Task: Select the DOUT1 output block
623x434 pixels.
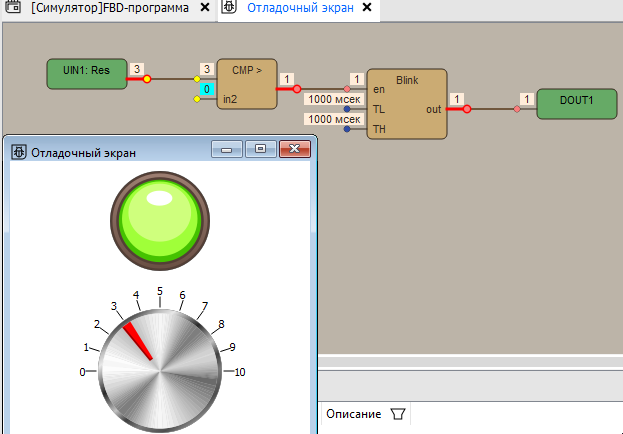Action: (x=576, y=103)
